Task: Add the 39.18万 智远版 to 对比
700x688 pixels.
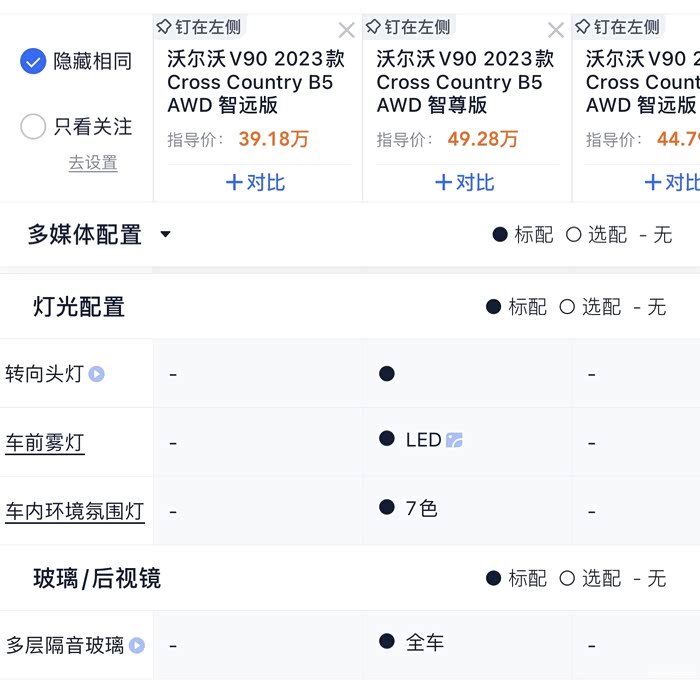Action: (255, 182)
